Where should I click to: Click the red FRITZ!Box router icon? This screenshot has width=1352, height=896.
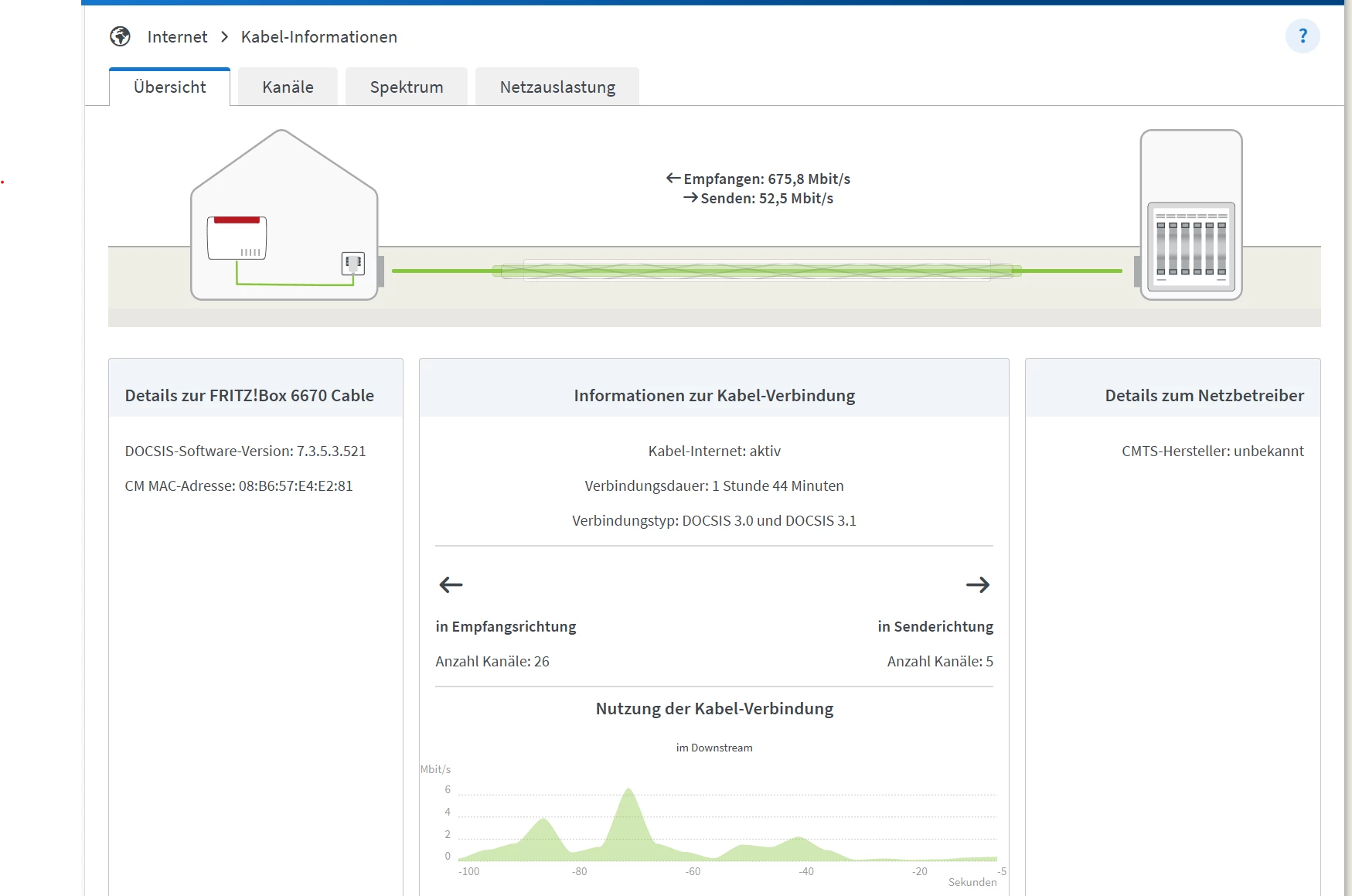point(237,238)
